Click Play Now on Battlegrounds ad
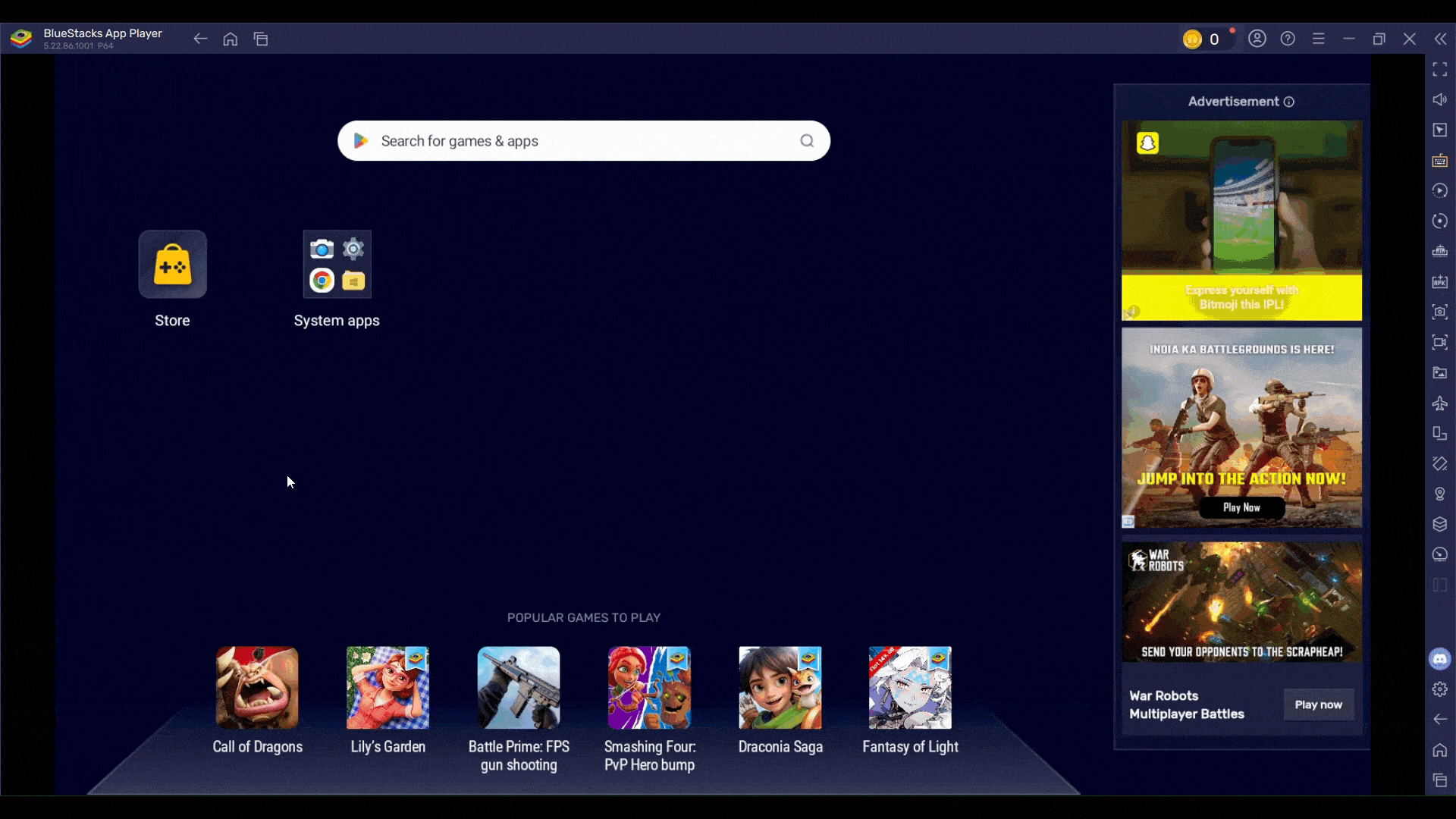The image size is (1456, 819). pos(1241,508)
